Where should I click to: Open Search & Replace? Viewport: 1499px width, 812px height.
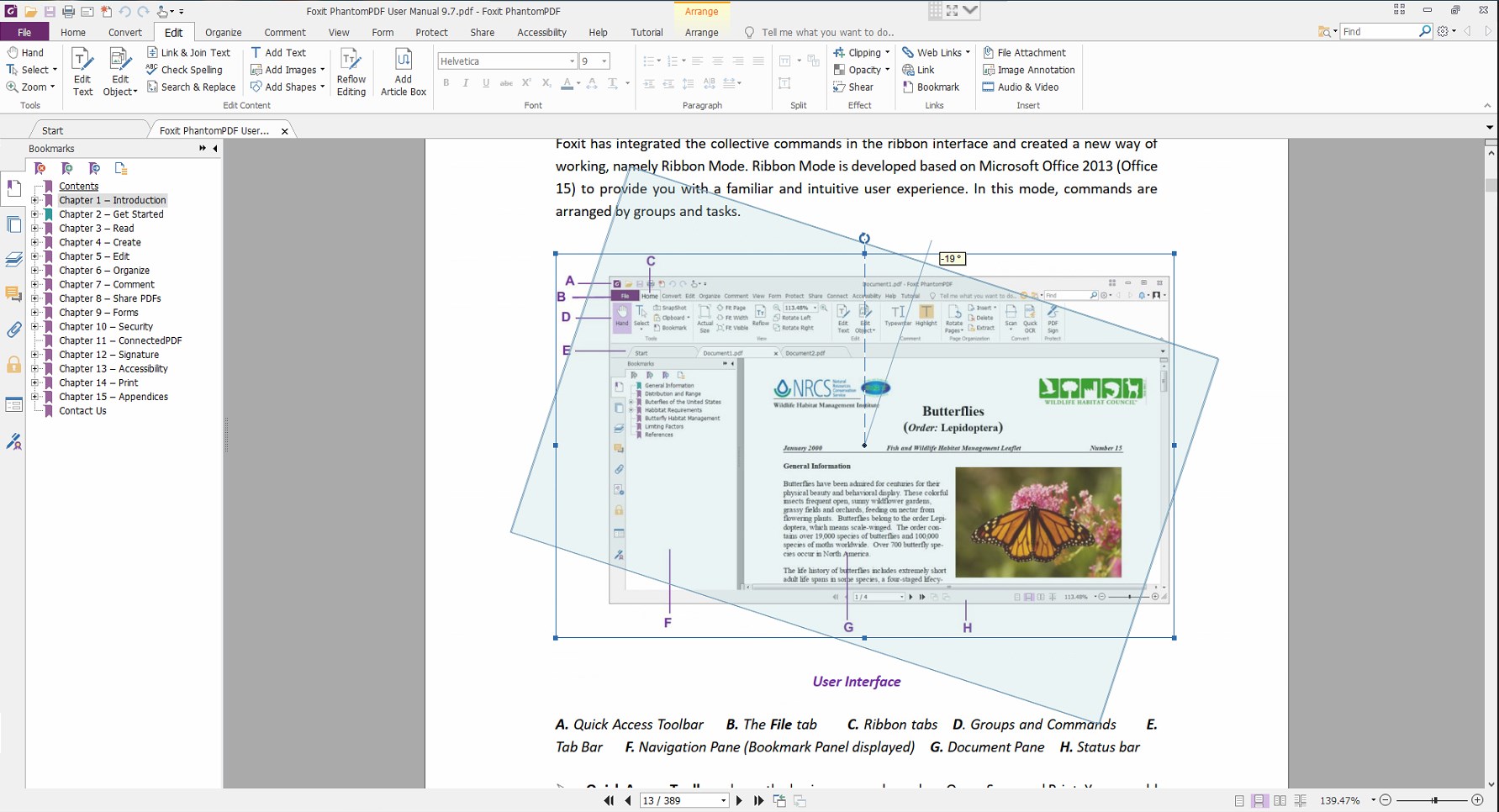click(x=191, y=87)
